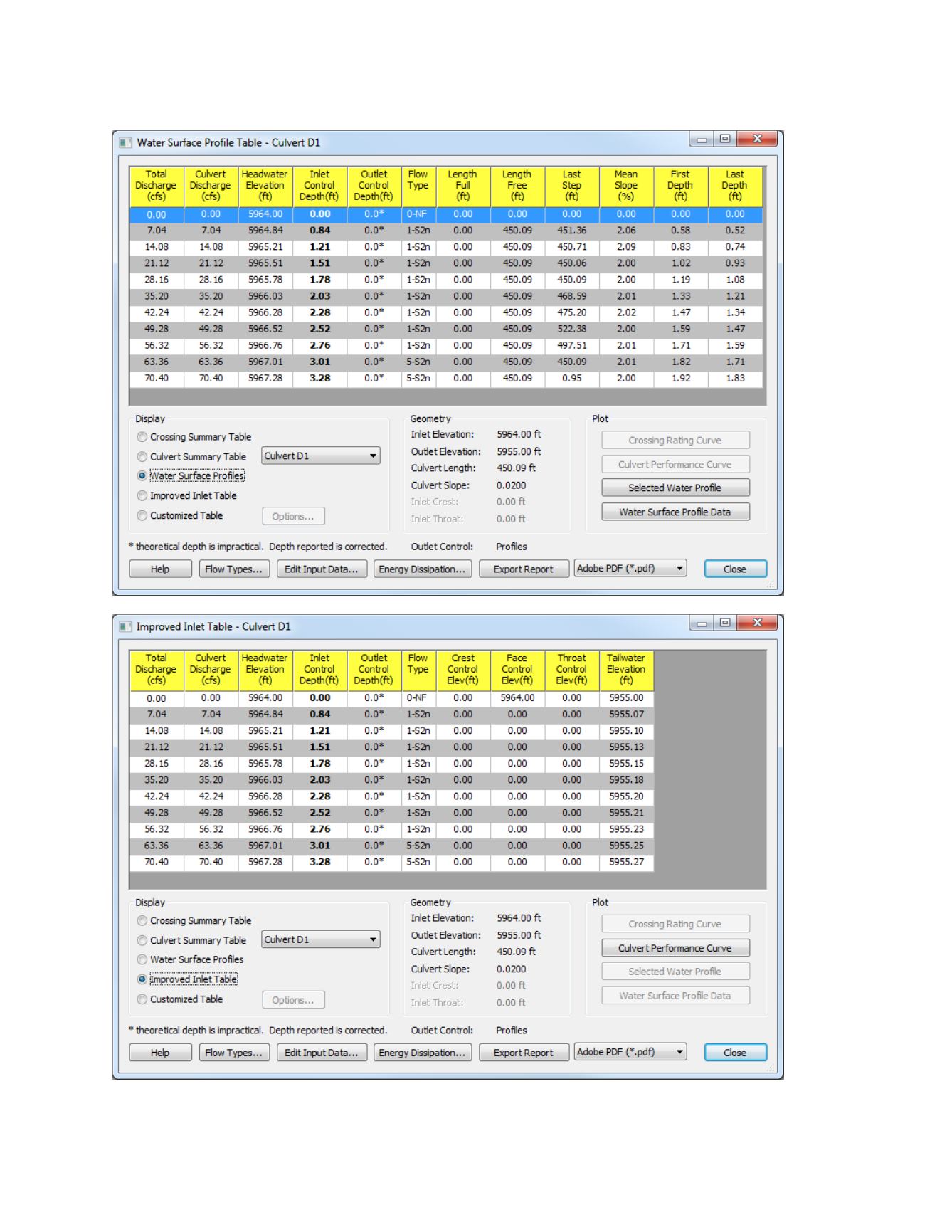The image size is (952, 1232).
Task: Click 1.92 First Depth cell in top table
Action: [x=681, y=379]
